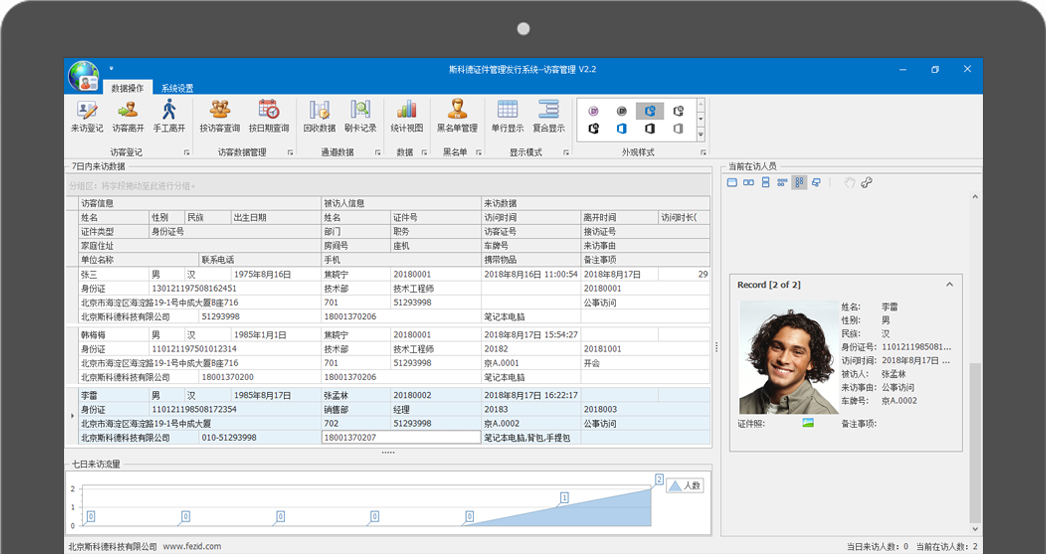Image resolution: width=1046 pixels, height=554 pixels.
Task: Expand the 外观样式 group dialog launcher
Action: (703, 153)
